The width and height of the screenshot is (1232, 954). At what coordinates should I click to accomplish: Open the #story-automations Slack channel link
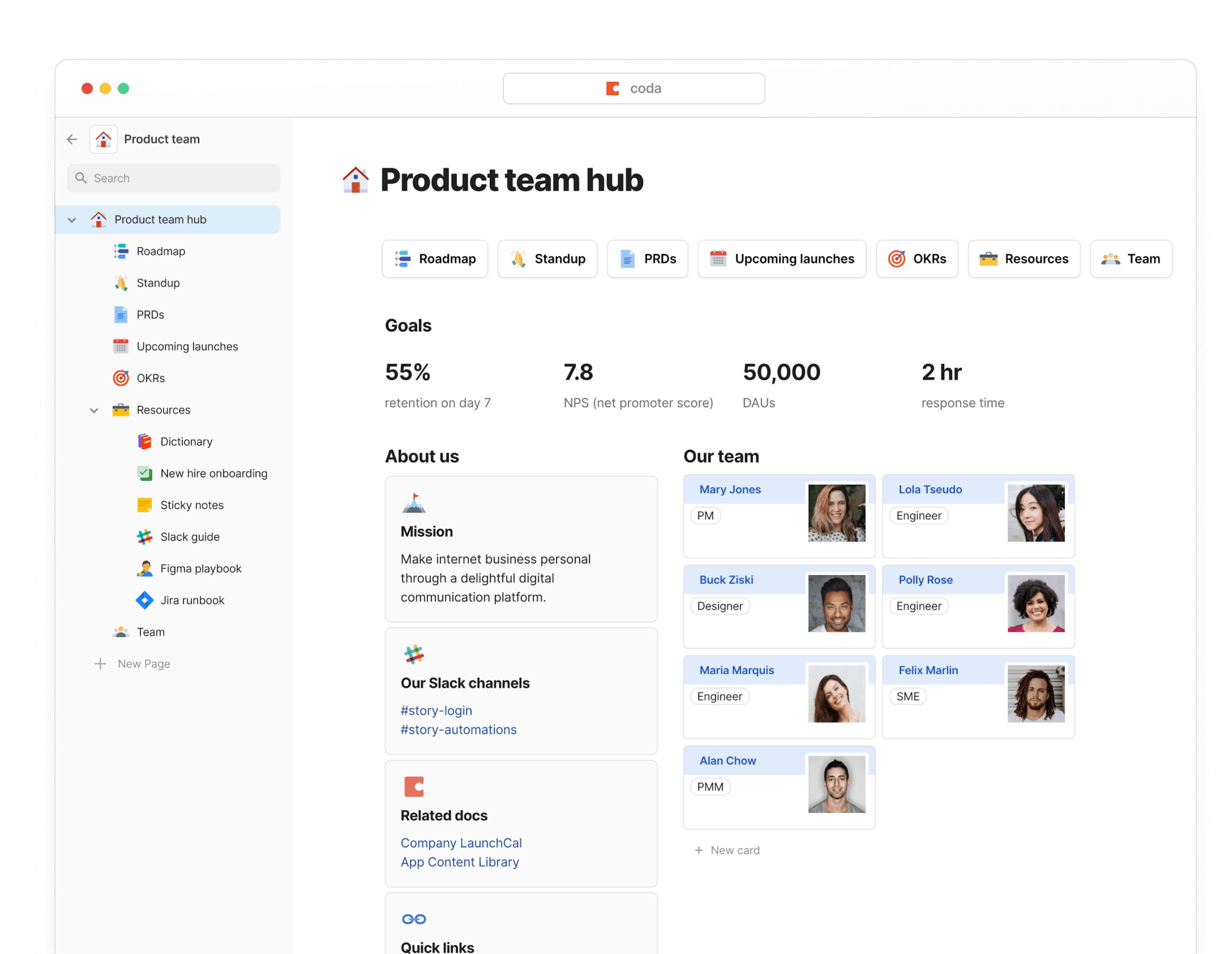point(458,729)
